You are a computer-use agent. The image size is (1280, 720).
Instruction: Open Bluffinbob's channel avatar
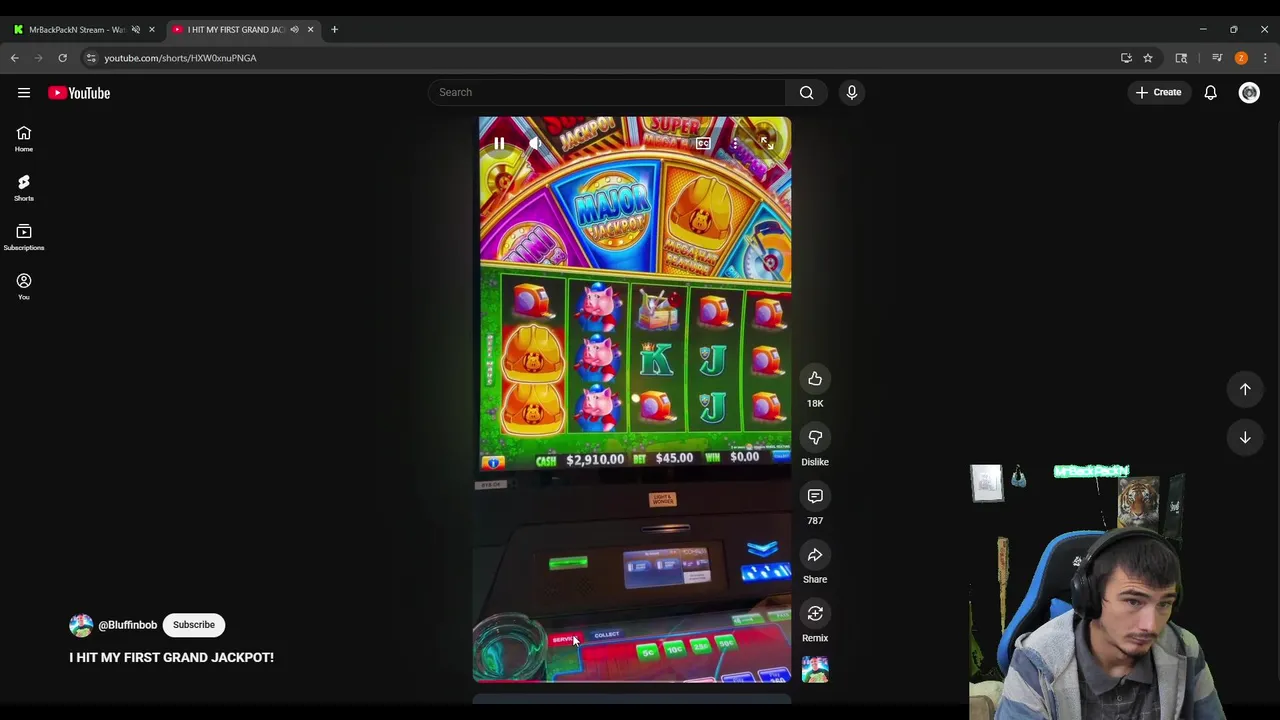point(81,625)
